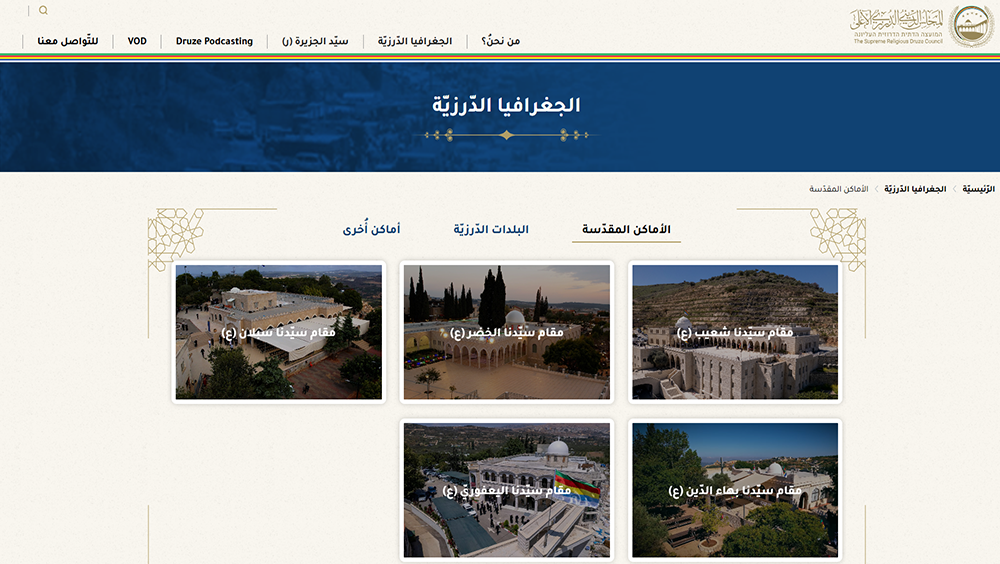Open the للتّواصل معنا contact link
Screen dimensions: 1000x564
pyautogui.click(x=60, y=41)
